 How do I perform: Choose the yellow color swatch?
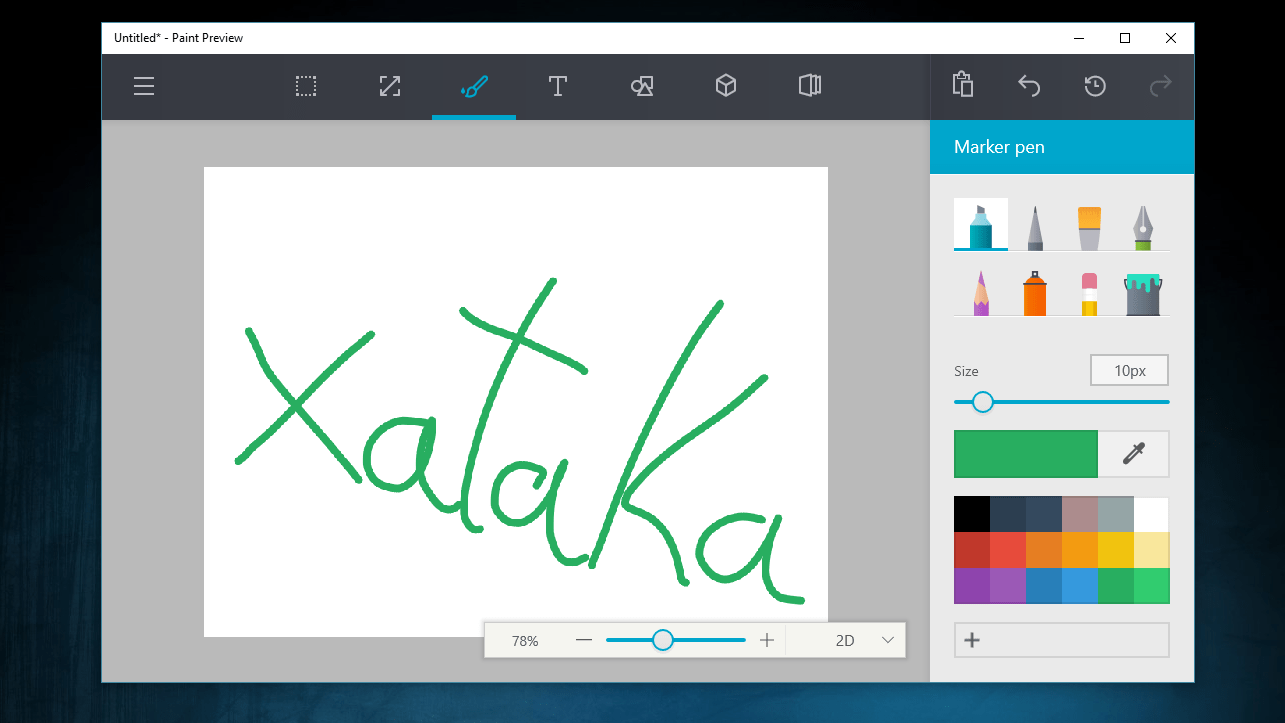[x=1116, y=550]
